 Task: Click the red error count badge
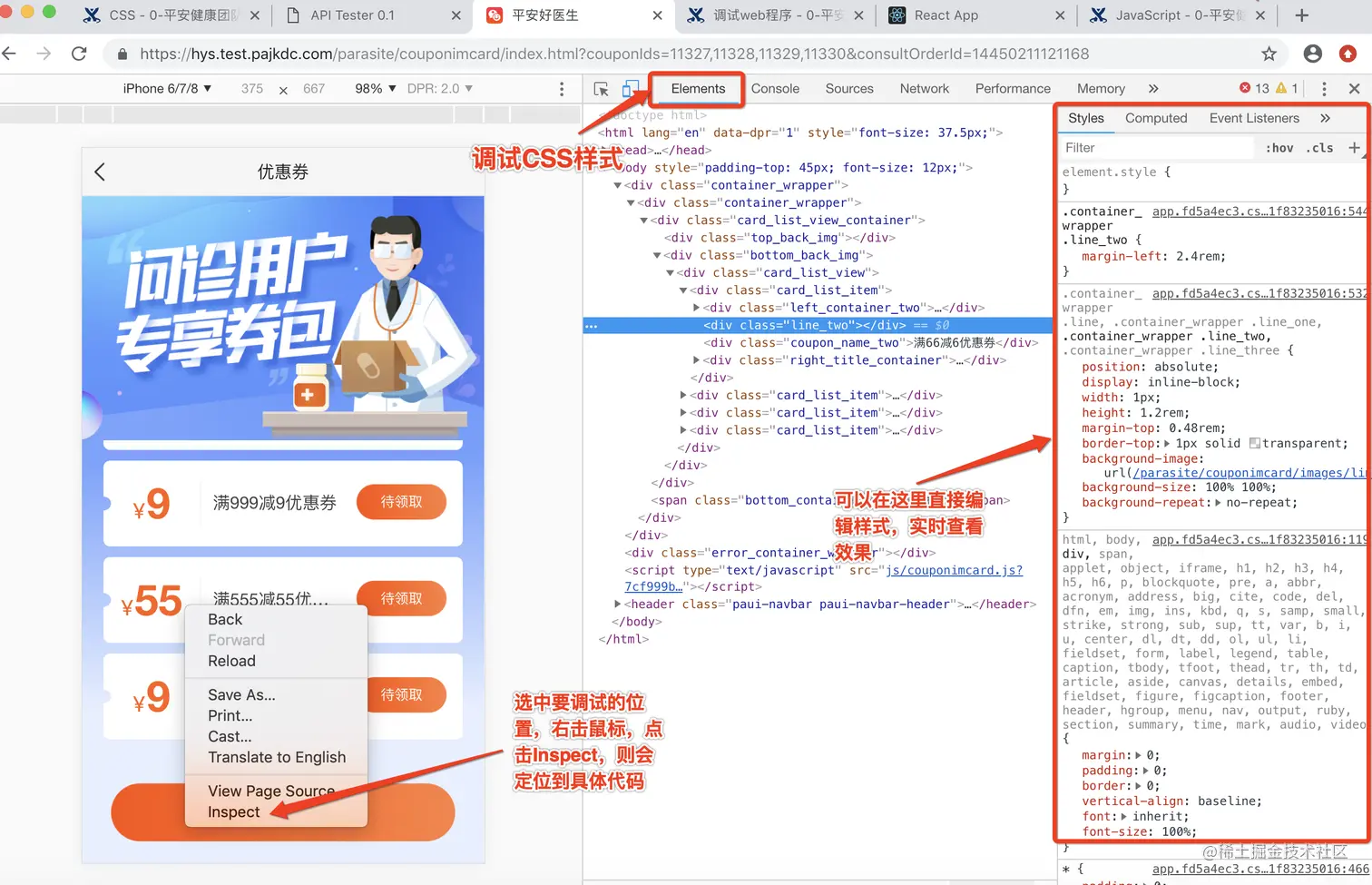click(1254, 88)
